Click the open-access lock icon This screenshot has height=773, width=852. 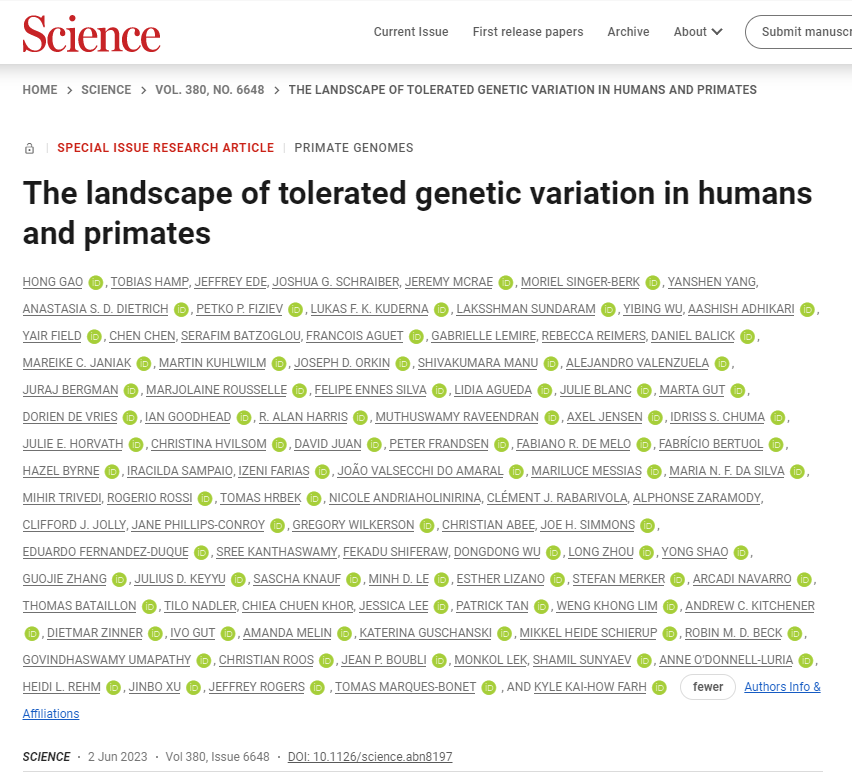29,148
